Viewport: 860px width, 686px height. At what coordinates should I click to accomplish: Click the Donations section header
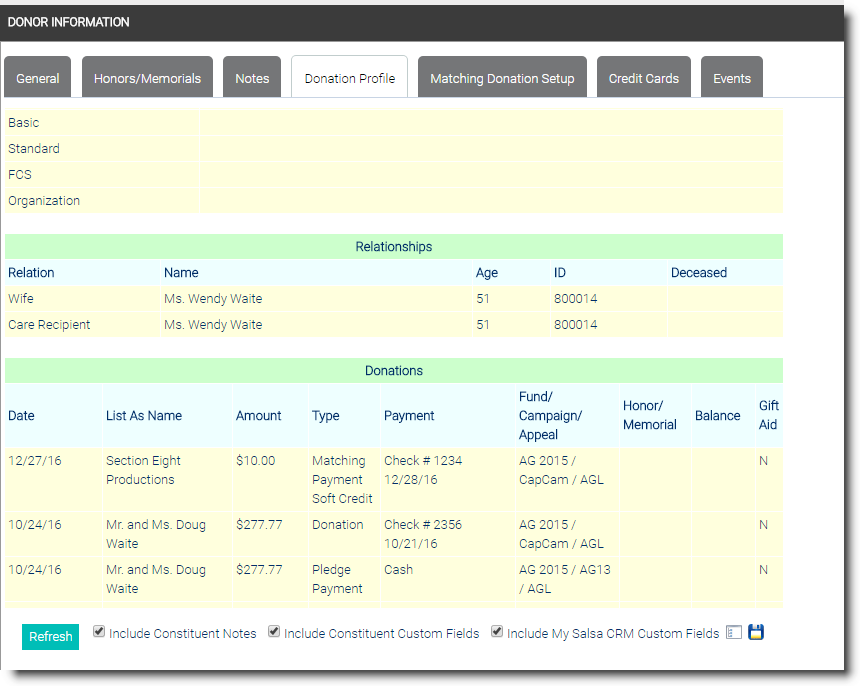(394, 371)
